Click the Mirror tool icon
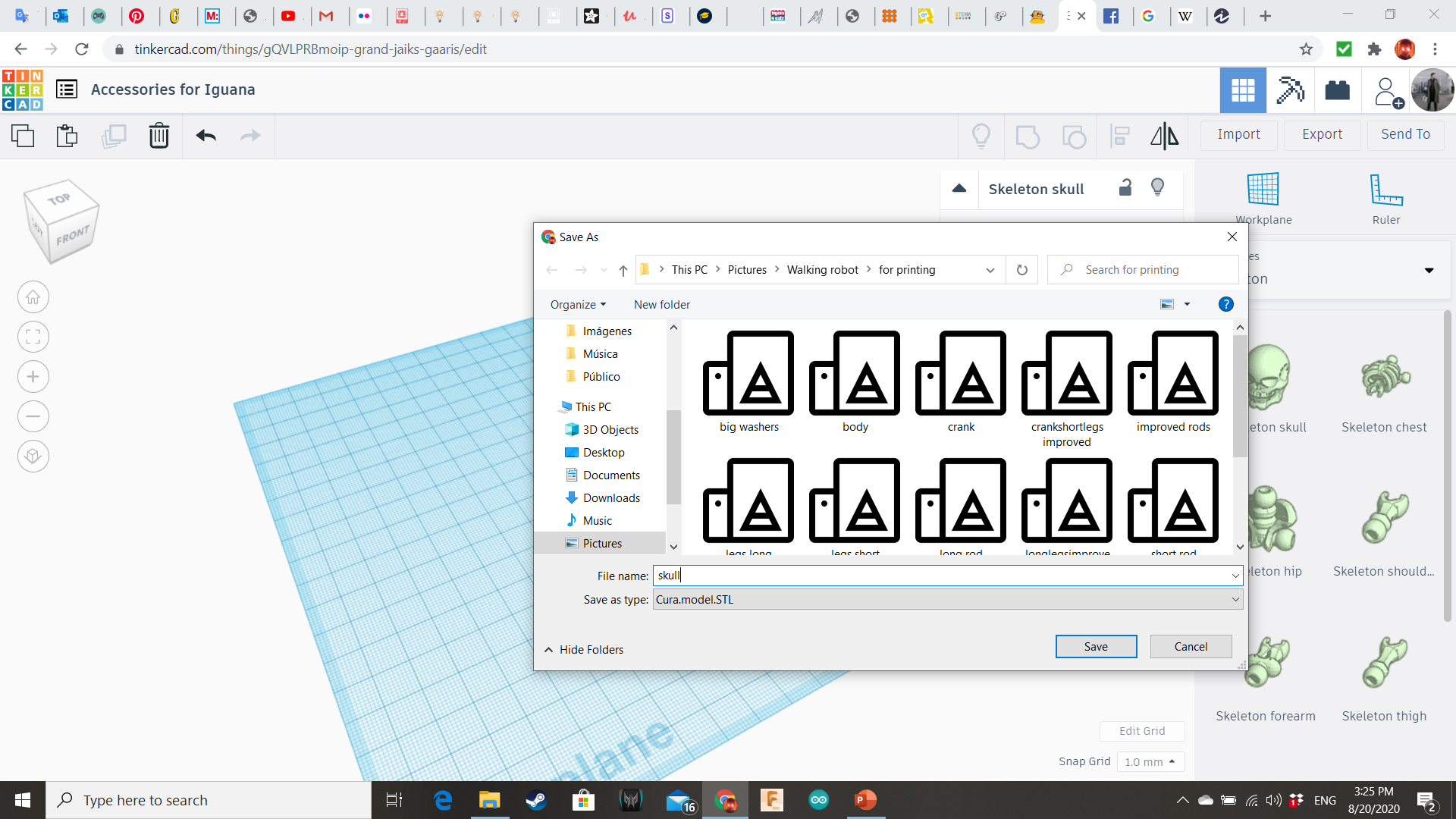Image resolution: width=1456 pixels, height=819 pixels. click(x=1164, y=136)
